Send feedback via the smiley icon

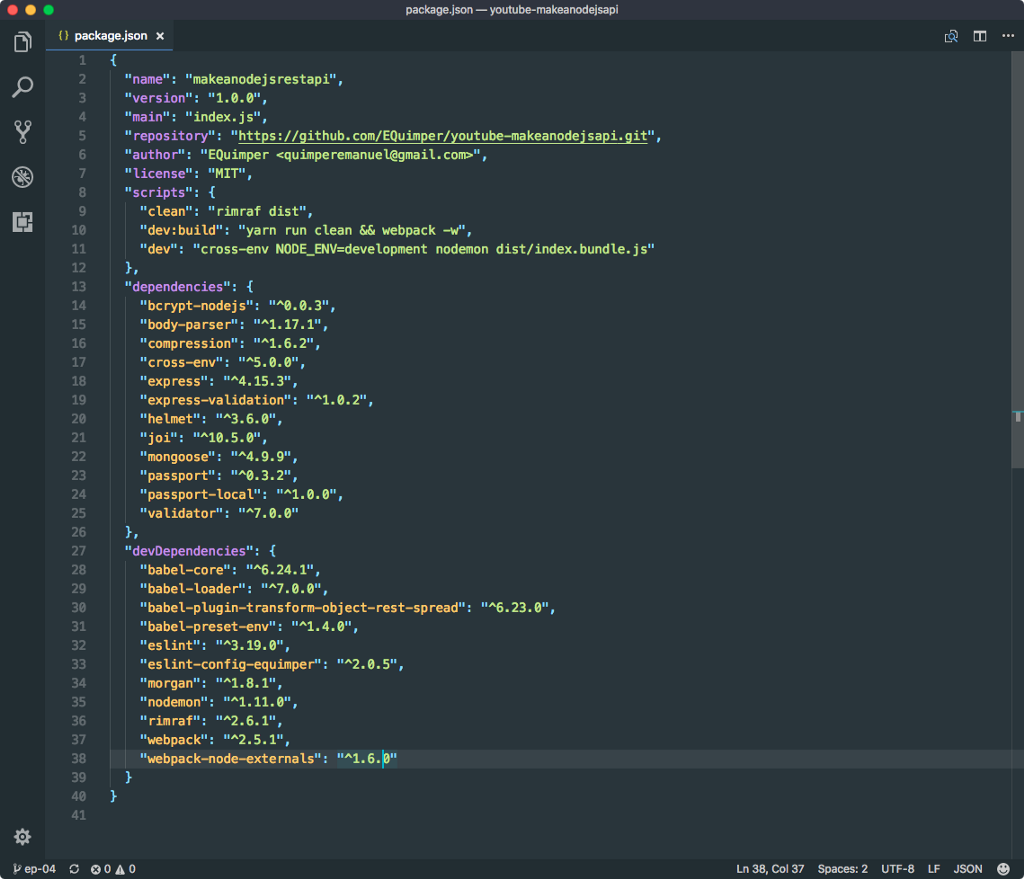(x=1005, y=869)
